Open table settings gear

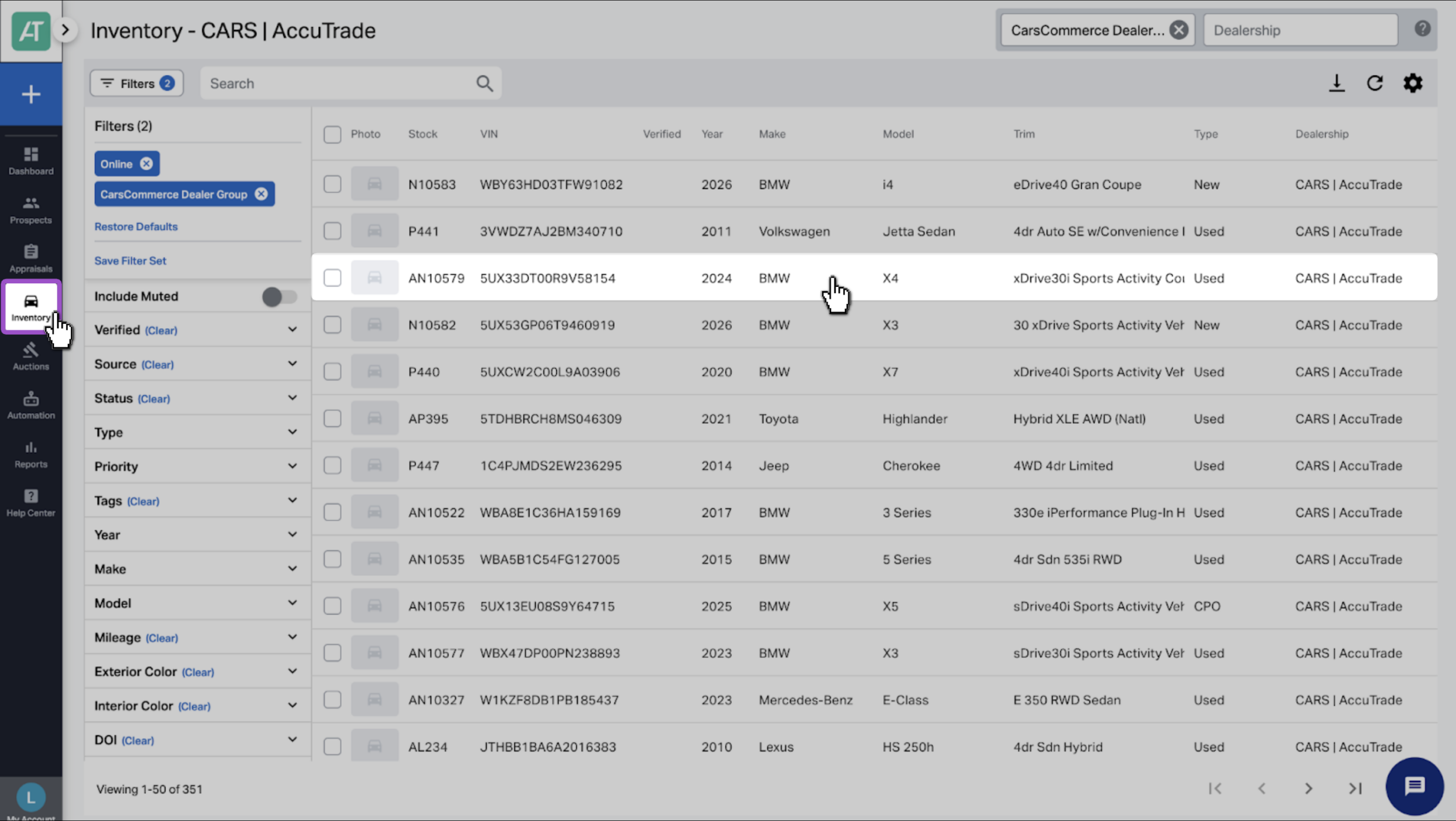[1413, 83]
